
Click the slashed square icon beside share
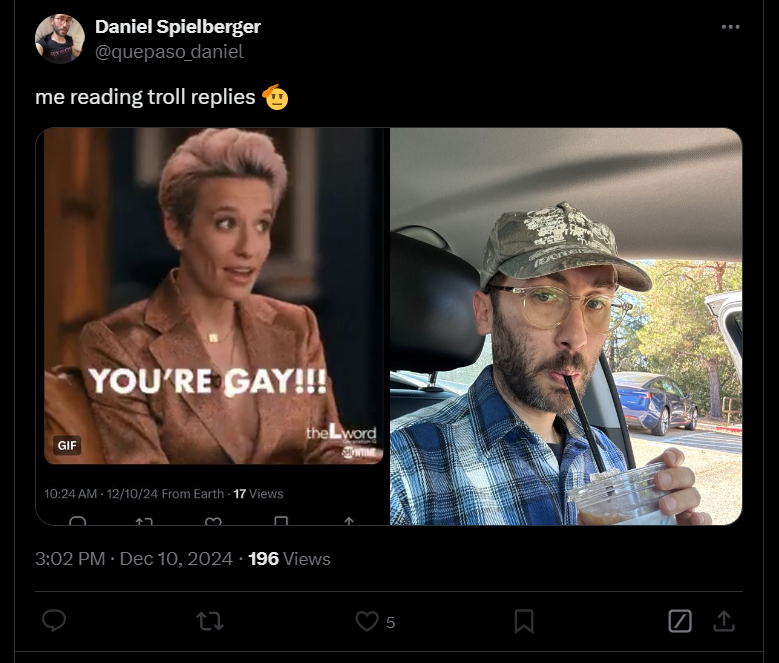tap(680, 621)
